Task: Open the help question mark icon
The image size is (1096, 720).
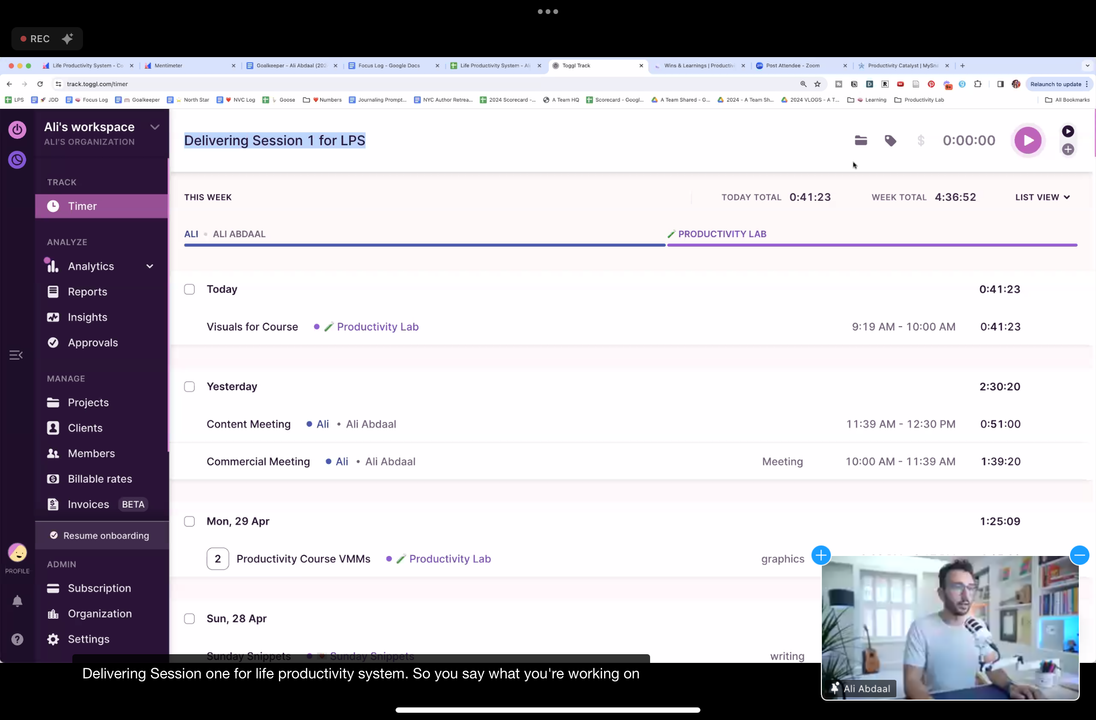Action: [x=17, y=639]
